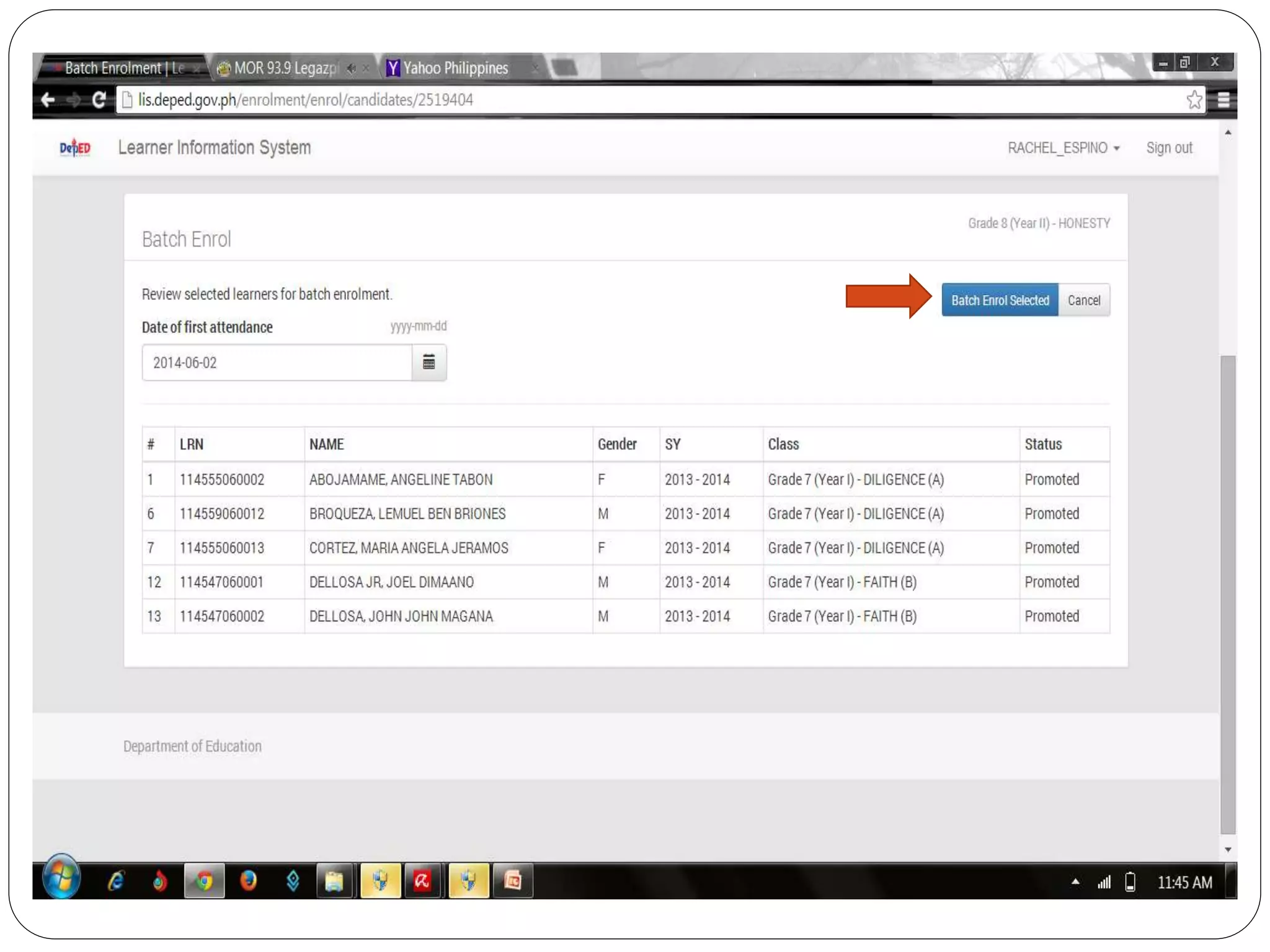Click the Cancel button
1270x952 pixels.
[x=1083, y=301]
